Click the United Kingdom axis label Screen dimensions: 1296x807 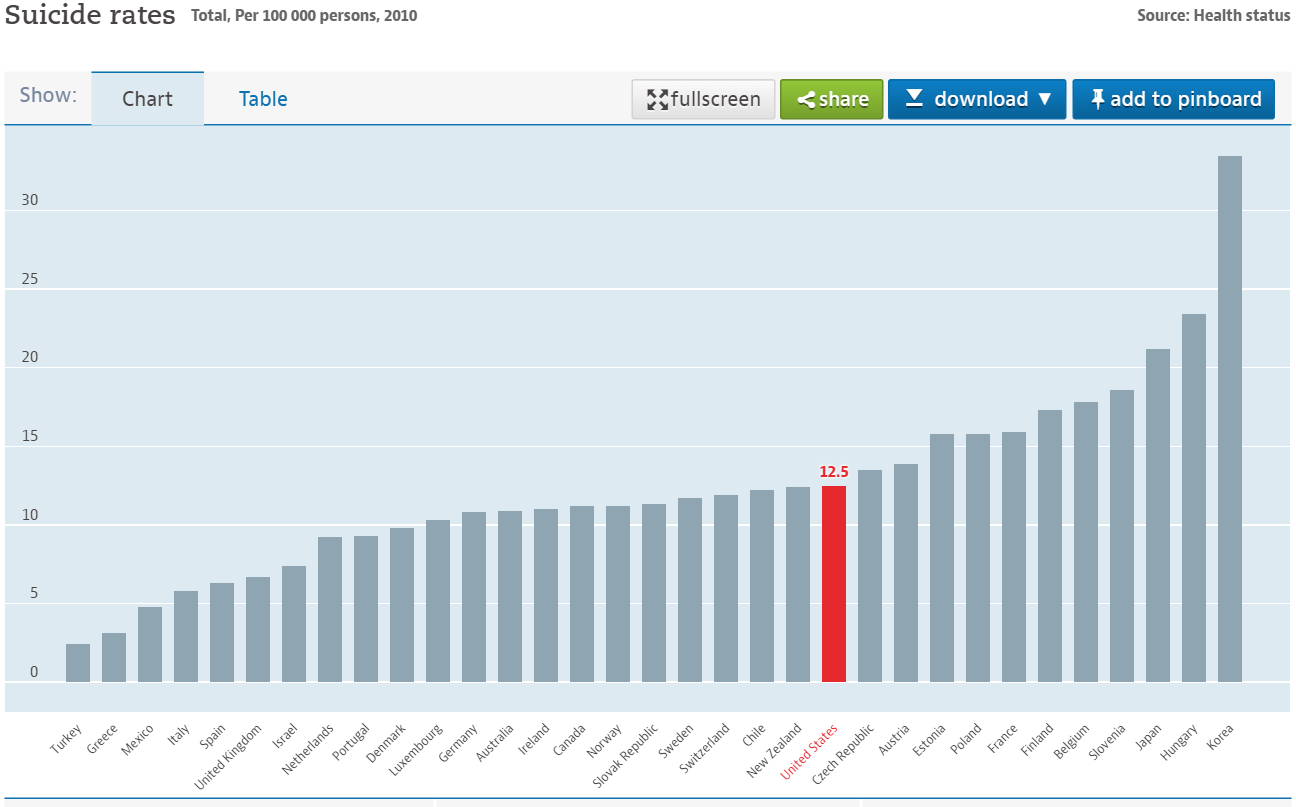click(x=228, y=756)
